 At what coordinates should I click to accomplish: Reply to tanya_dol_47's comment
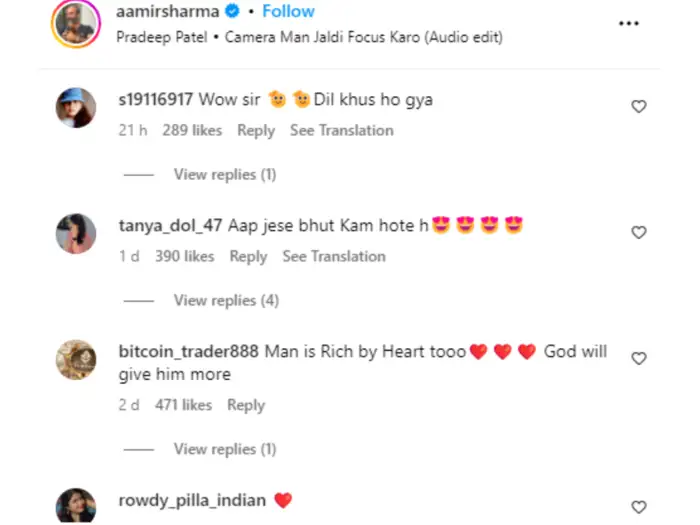[x=248, y=256]
